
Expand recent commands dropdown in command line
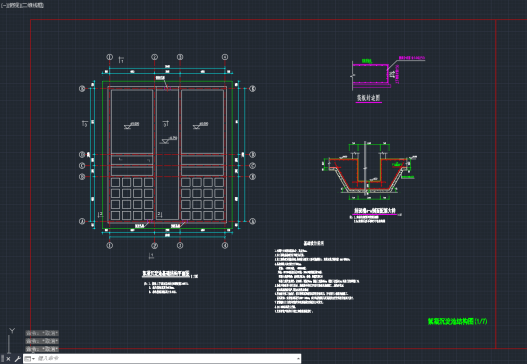click(30, 359)
